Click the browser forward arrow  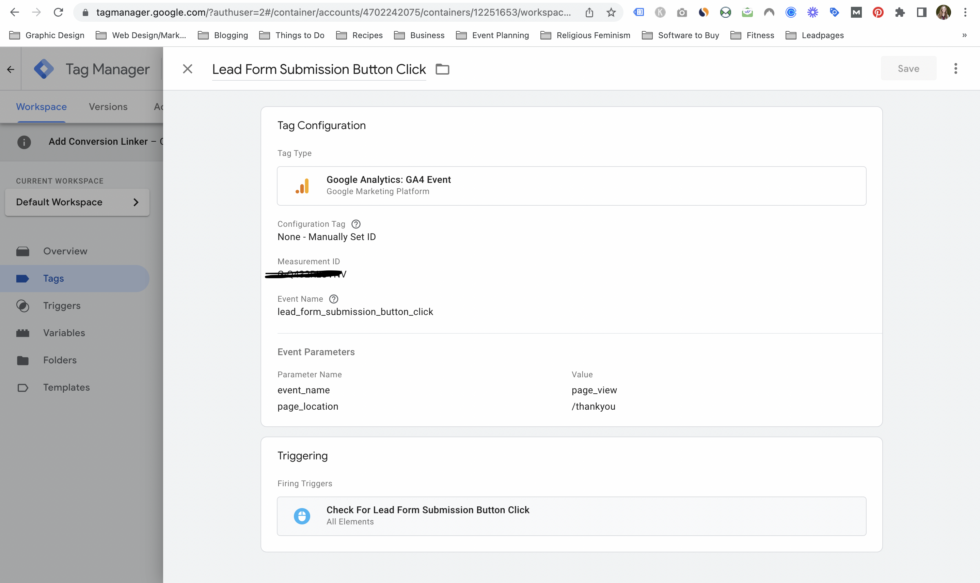(36, 12)
